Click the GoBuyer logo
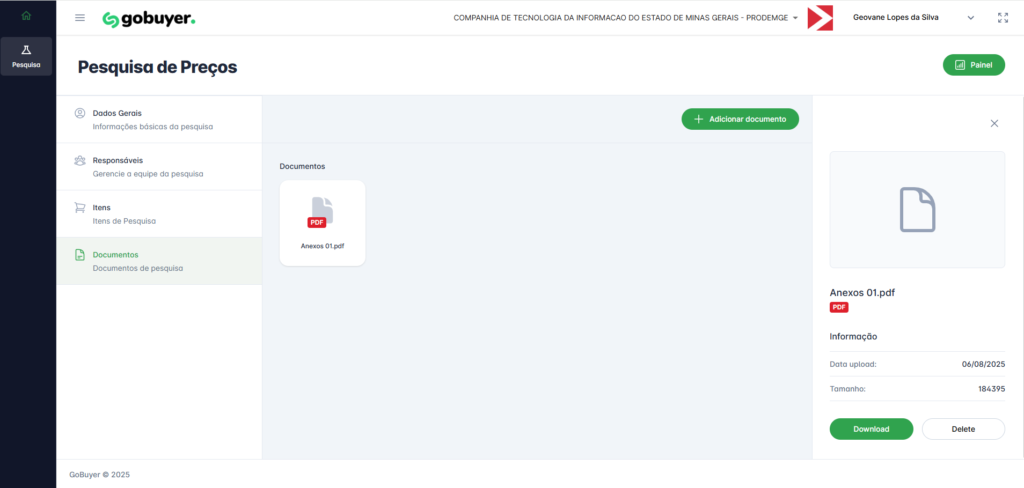This screenshot has width=1024, height=488. pyautogui.click(x=149, y=18)
